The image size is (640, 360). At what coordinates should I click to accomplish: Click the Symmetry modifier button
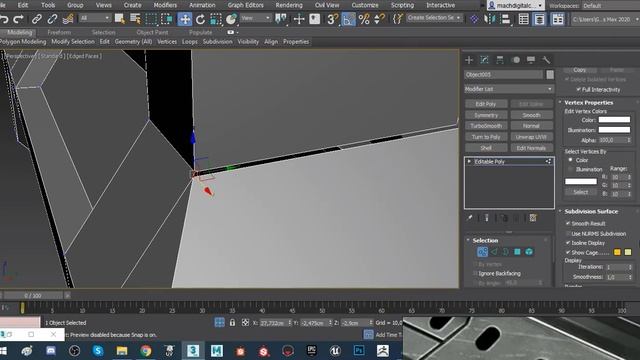(x=486, y=115)
